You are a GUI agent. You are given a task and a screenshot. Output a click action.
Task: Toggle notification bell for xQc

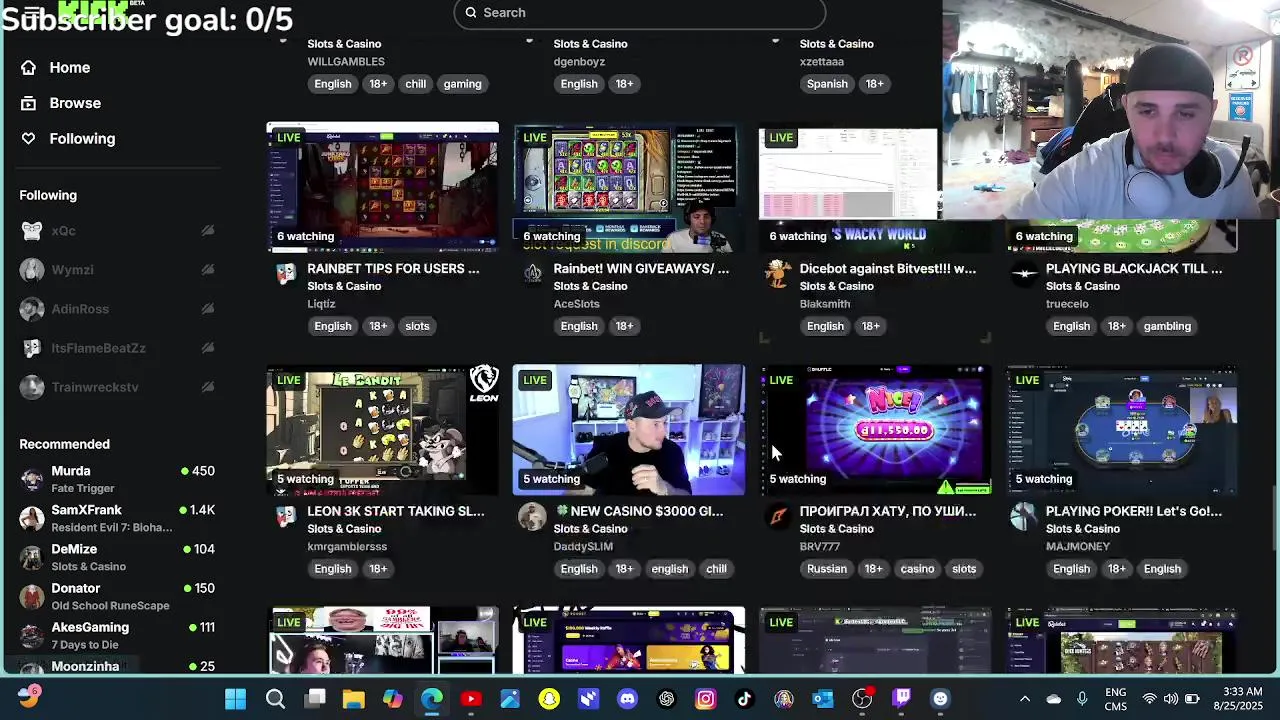tap(208, 231)
